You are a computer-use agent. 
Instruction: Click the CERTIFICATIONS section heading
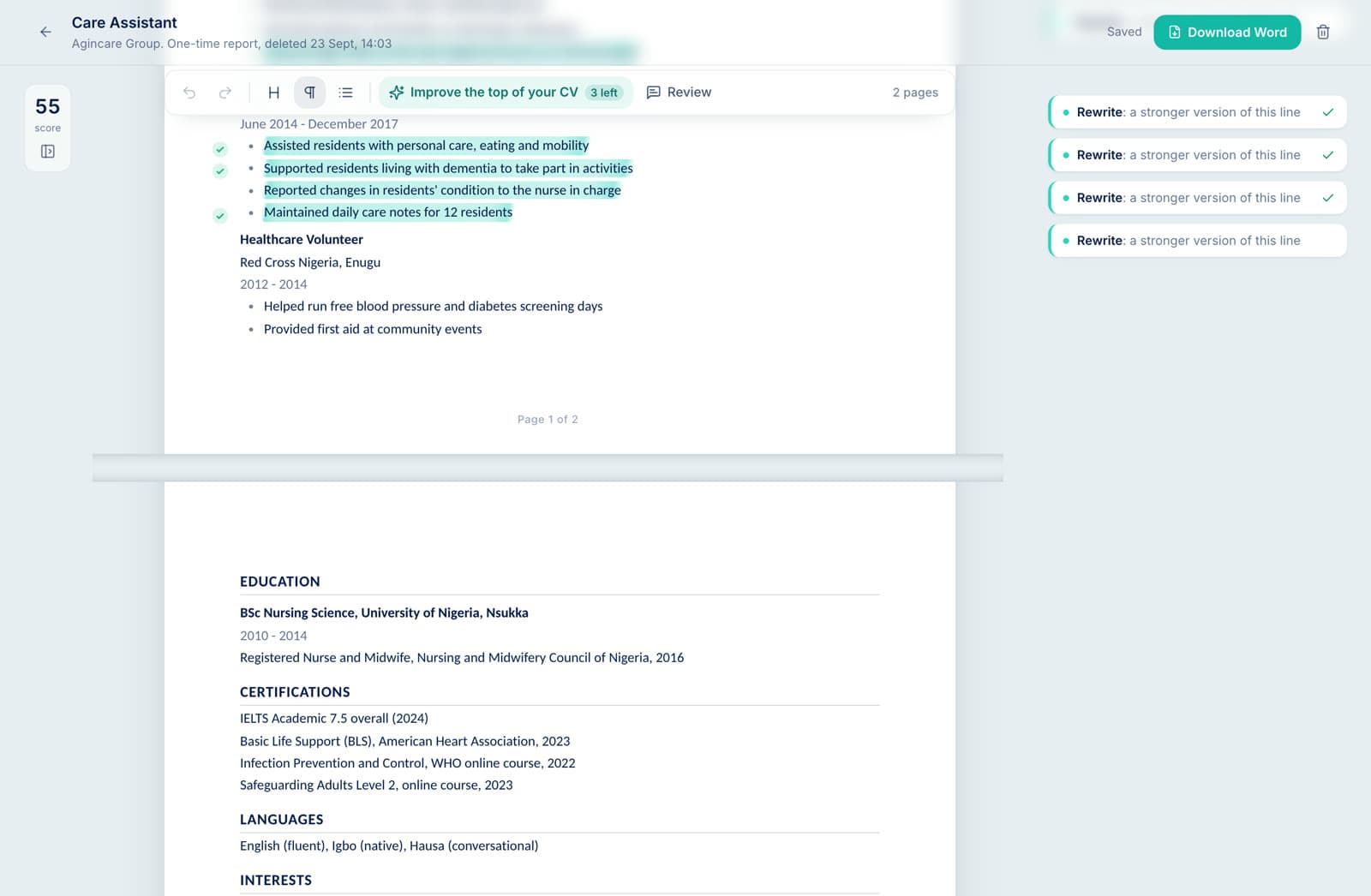point(295,692)
